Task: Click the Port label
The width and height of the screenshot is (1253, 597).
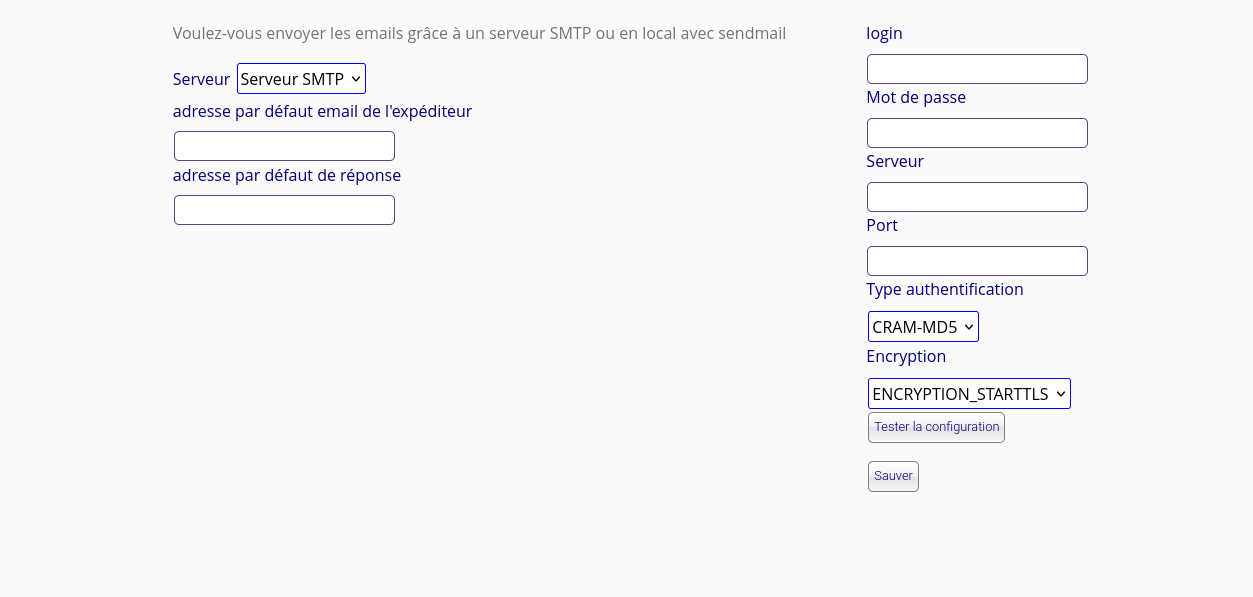Action: tap(881, 225)
